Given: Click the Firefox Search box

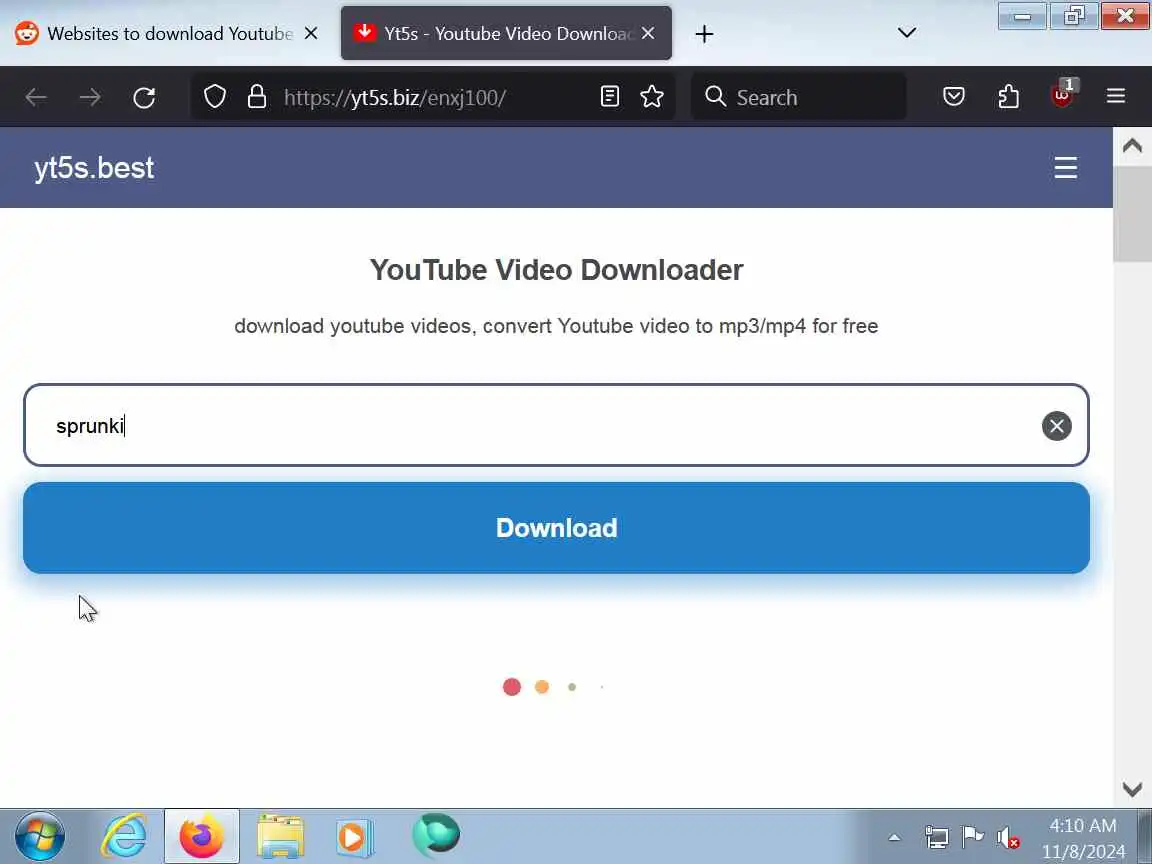Looking at the screenshot, I should [x=799, y=97].
